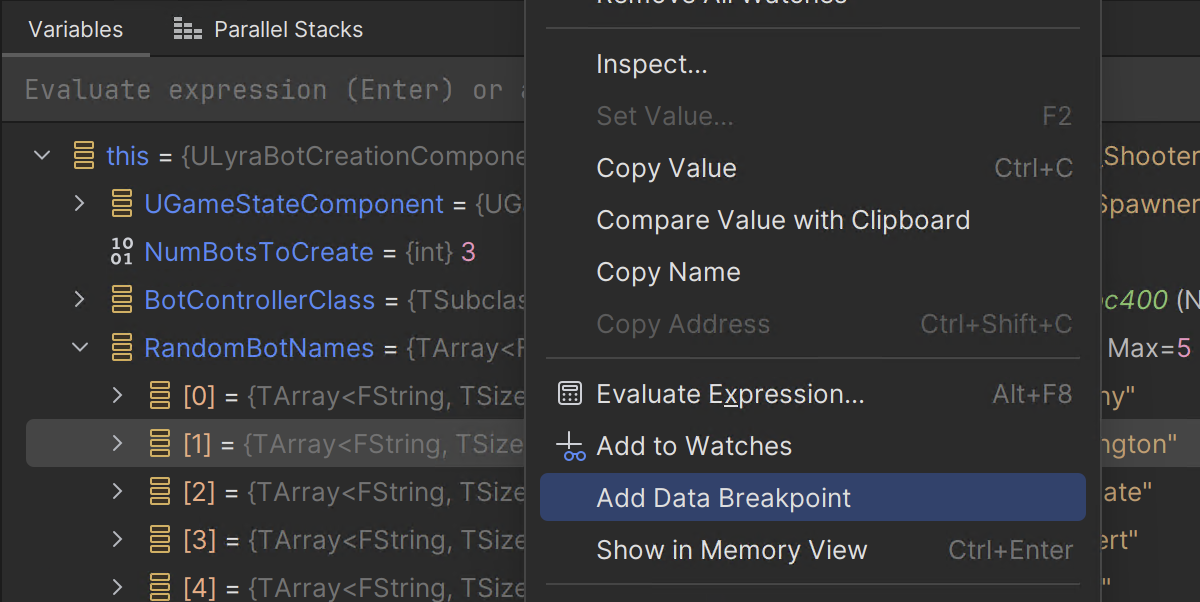Click the Evaluate Expression calculator icon
Viewport: 1200px width, 602px height.
click(570, 394)
